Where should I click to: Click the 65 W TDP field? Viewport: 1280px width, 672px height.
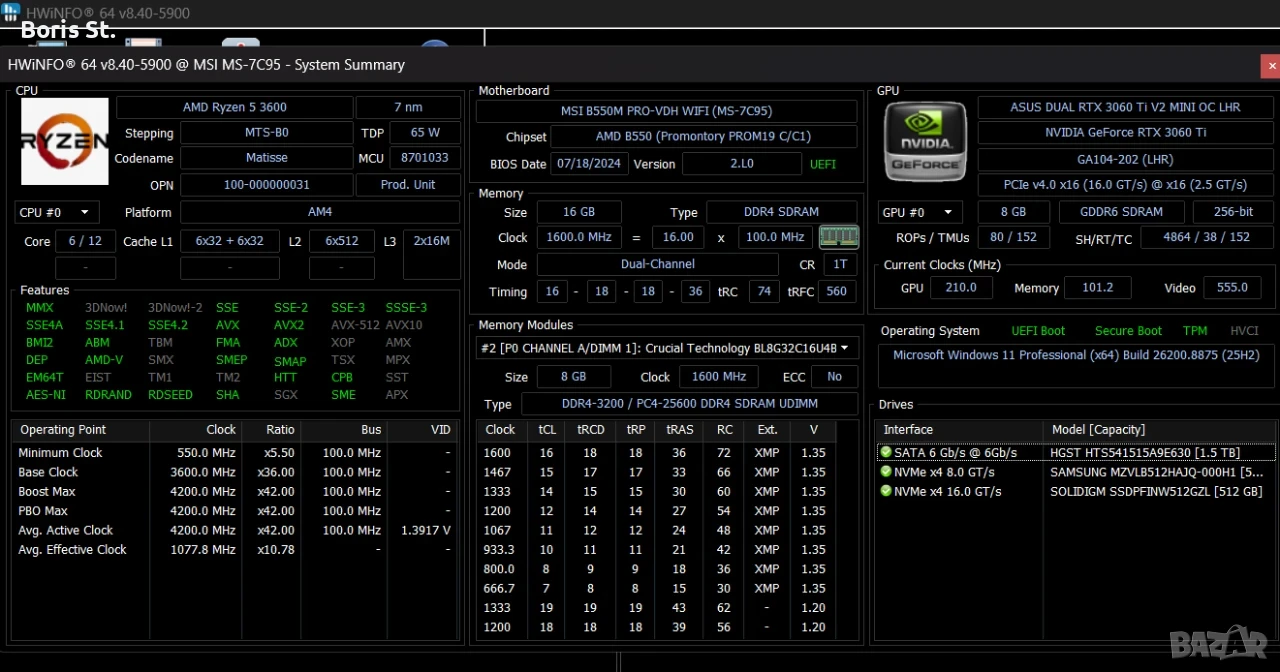coord(425,132)
